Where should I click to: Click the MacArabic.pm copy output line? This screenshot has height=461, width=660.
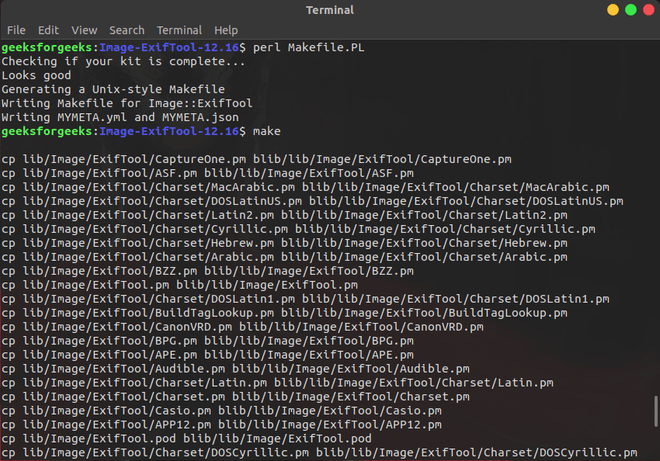pyautogui.click(x=305, y=187)
